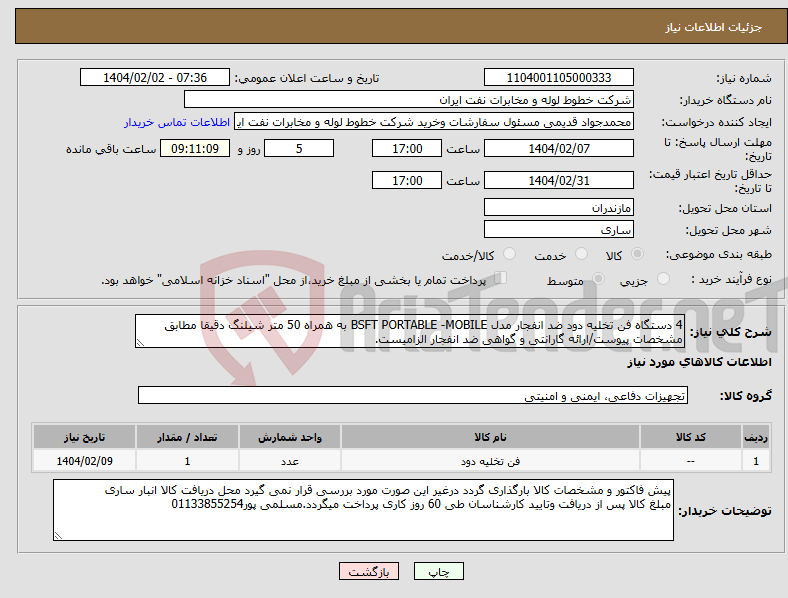The height and width of the screenshot is (598, 788).
Task: Select the خدمت radio button
Action: pos(581,254)
